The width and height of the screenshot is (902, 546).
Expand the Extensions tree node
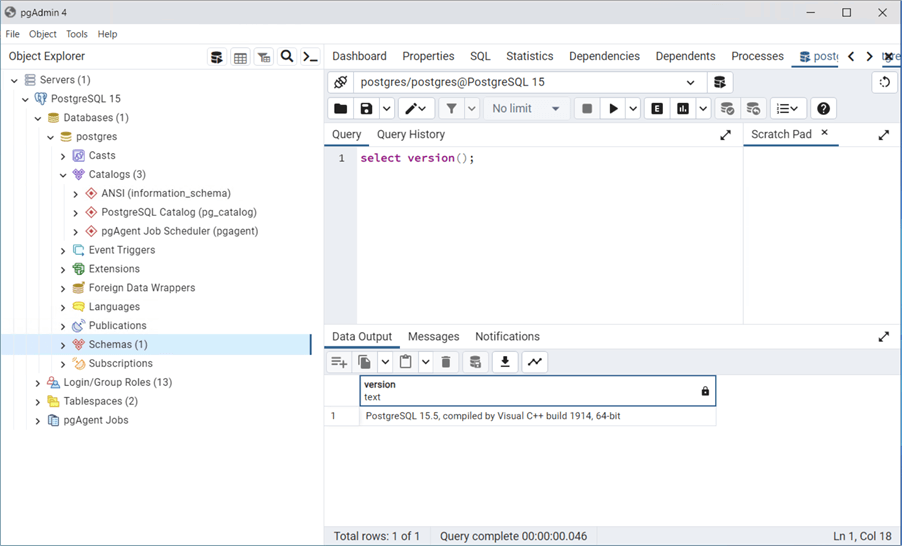[x=63, y=269]
